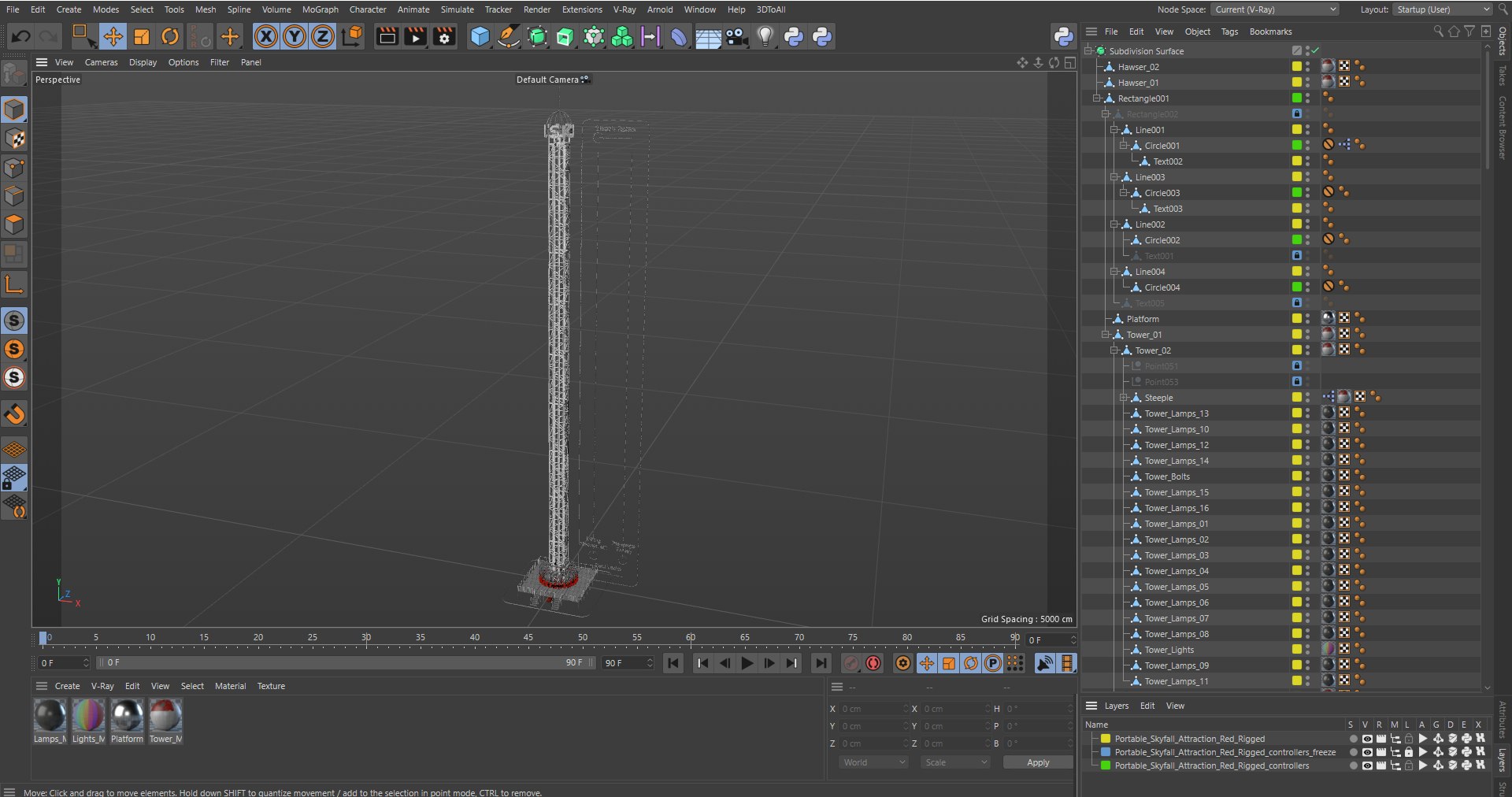Open the MoGraph menu
1512x797 pixels.
320,9
